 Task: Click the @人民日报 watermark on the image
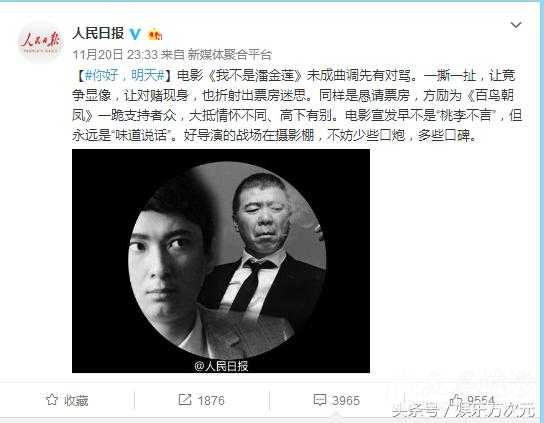(221, 366)
